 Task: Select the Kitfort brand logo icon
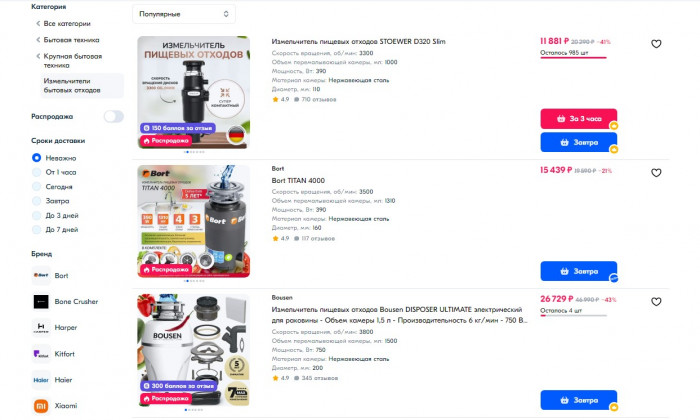point(41,354)
